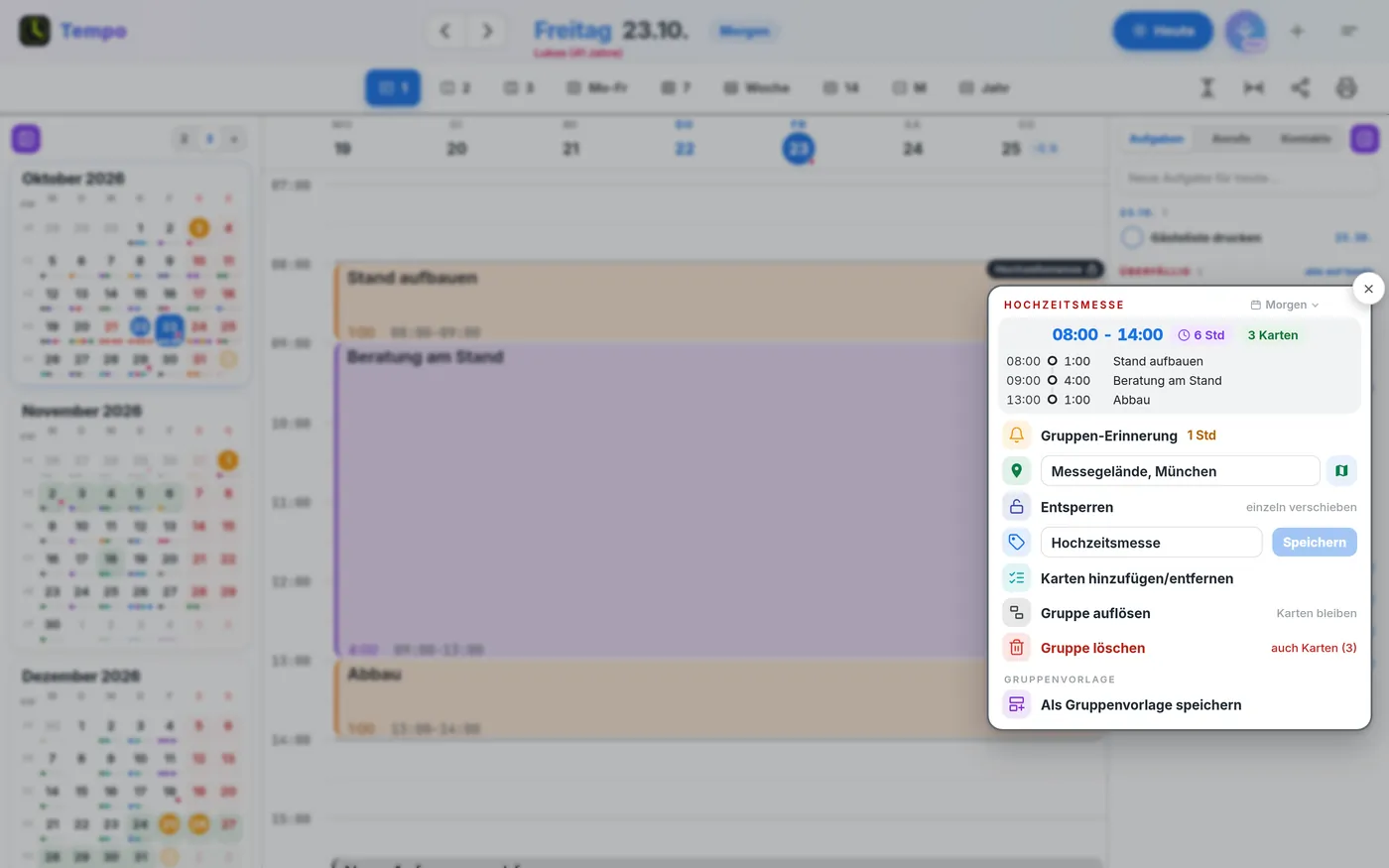Image resolution: width=1389 pixels, height=868 pixels.
Task: Select the Abbau row in popup list
Action: (1180, 400)
